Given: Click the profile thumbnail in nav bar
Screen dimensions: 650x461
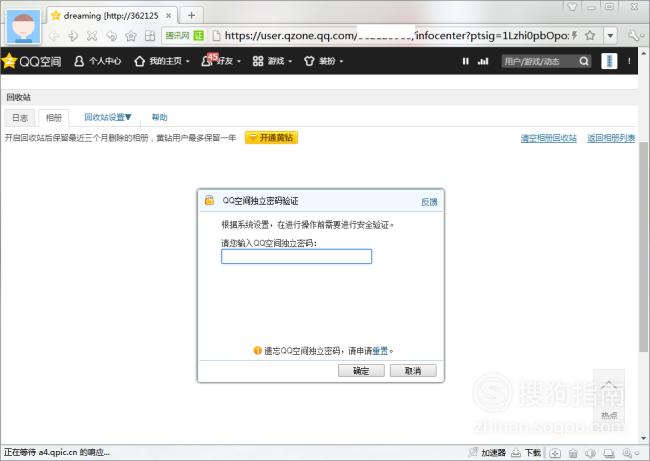Looking at the screenshot, I should tap(609, 61).
